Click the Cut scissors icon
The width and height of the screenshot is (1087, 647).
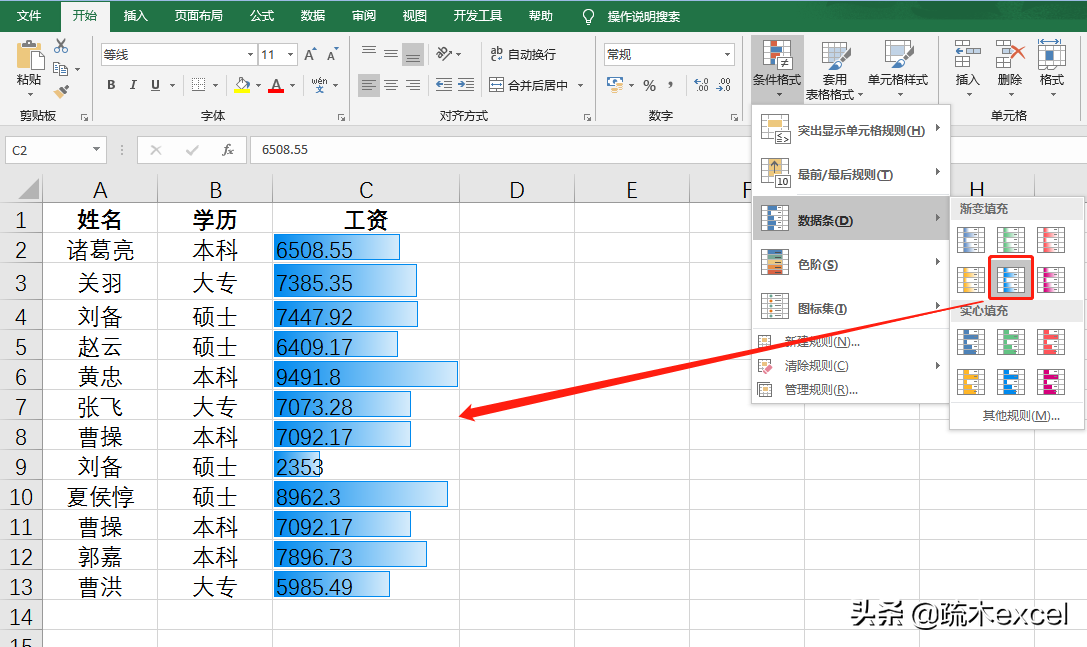click(61, 46)
